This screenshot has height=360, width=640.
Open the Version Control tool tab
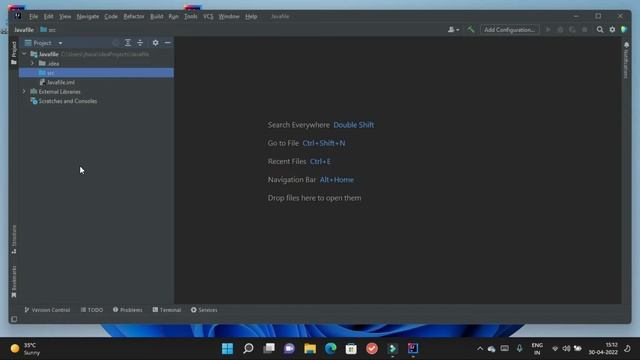(x=47, y=310)
